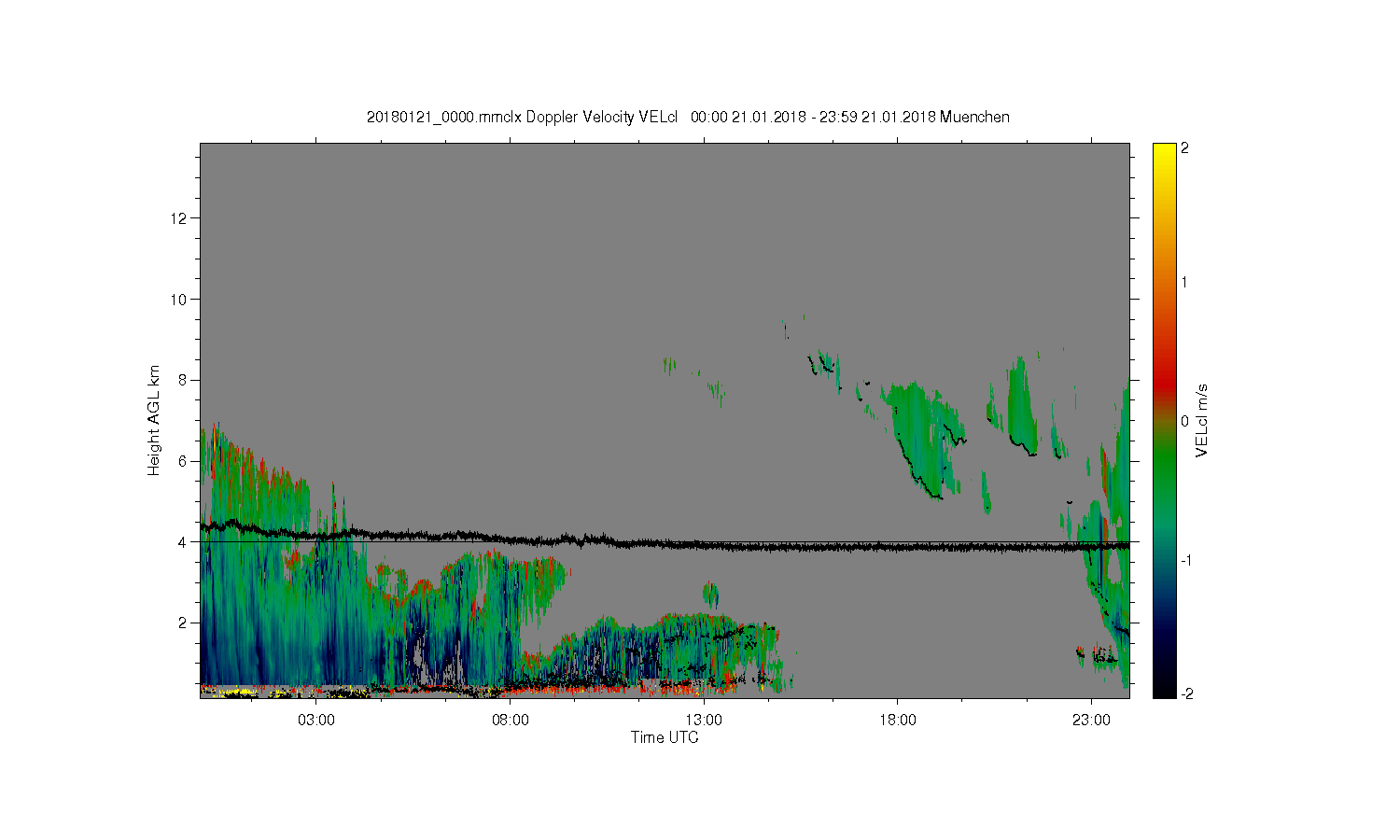1400x840 pixels.
Task: Click the plot title naming 20180121_0000.mmclx
Action: pos(688,117)
